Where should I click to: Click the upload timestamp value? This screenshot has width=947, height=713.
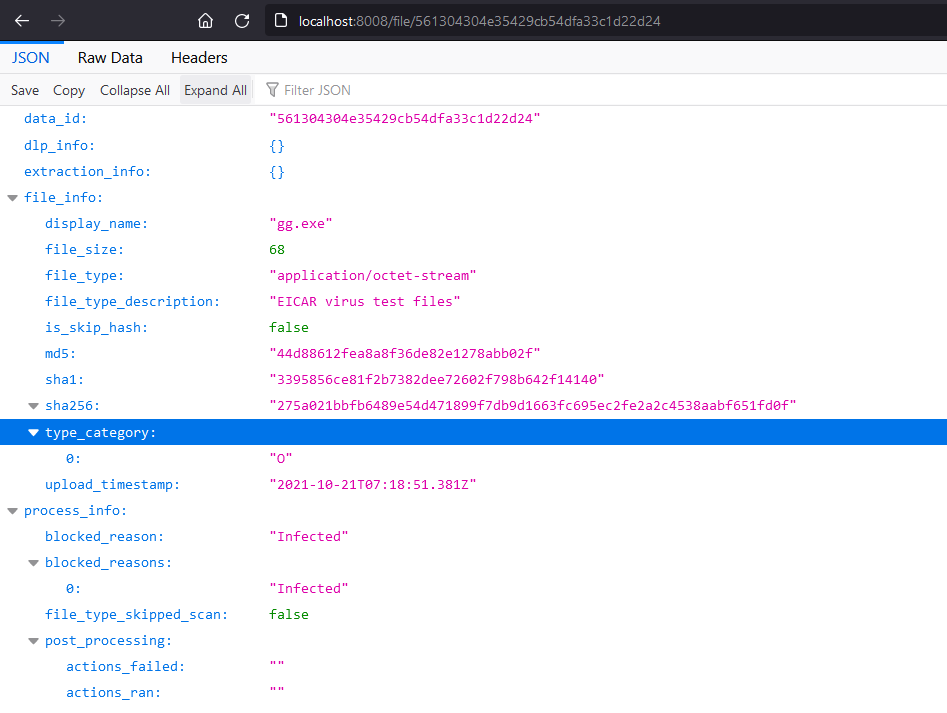click(x=373, y=485)
